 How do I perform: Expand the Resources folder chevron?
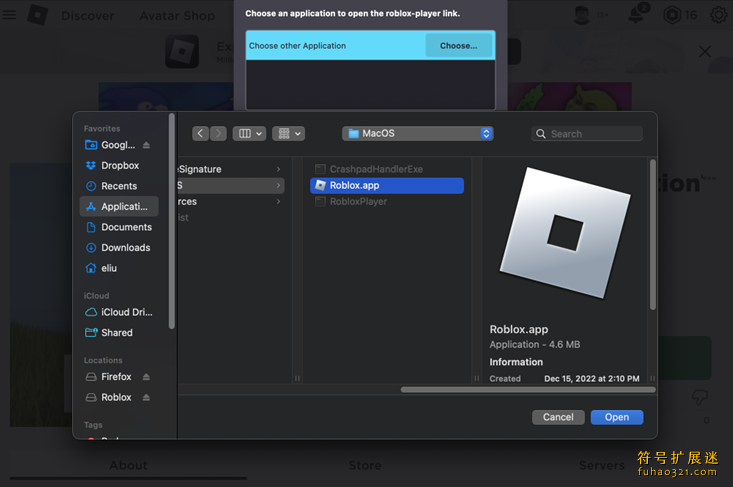point(278,201)
